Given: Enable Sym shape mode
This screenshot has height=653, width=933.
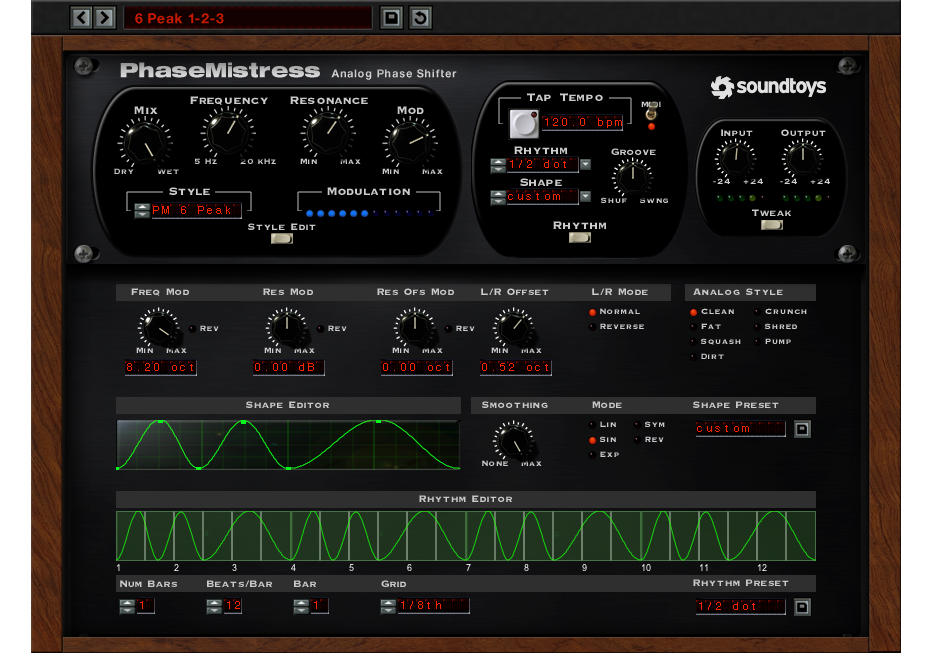Looking at the screenshot, I should tap(637, 425).
